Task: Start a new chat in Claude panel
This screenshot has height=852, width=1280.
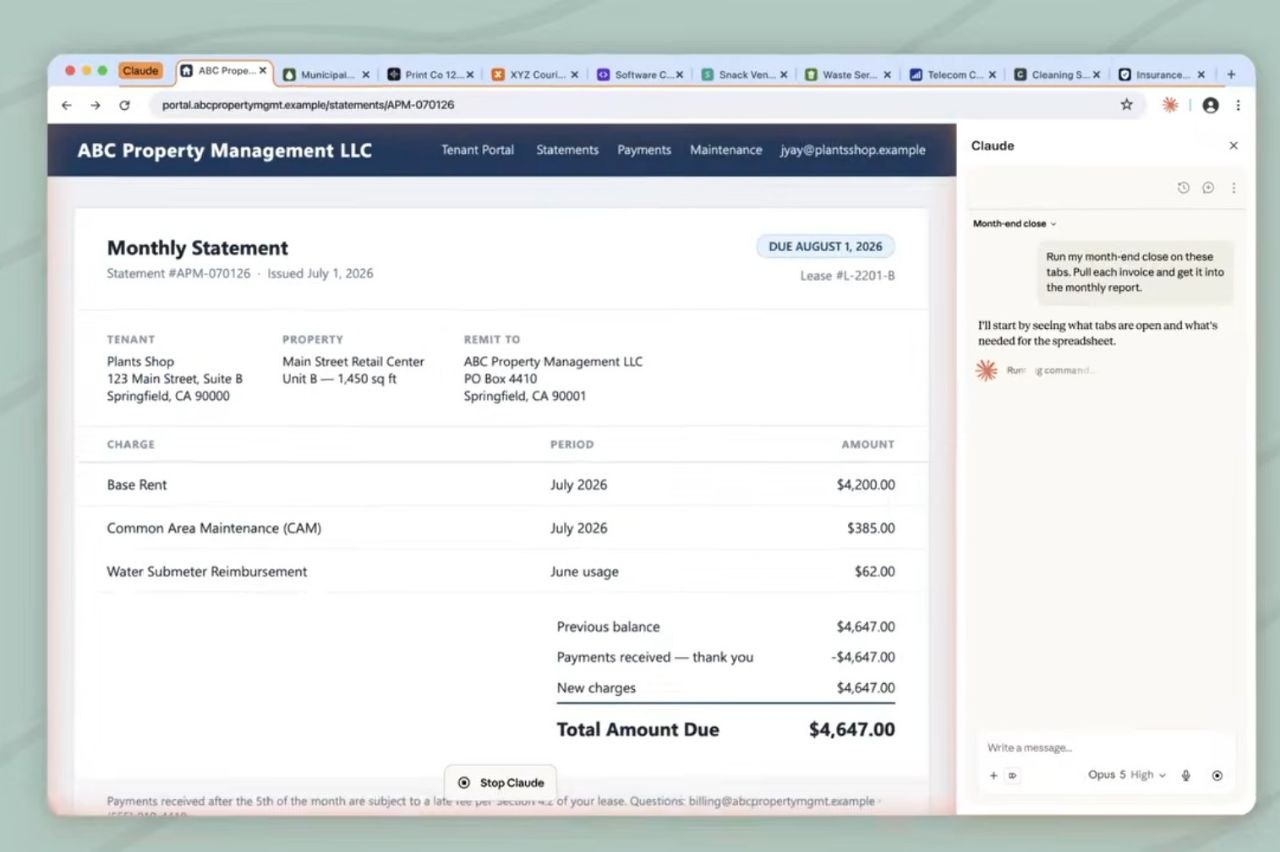Action: 1208,188
